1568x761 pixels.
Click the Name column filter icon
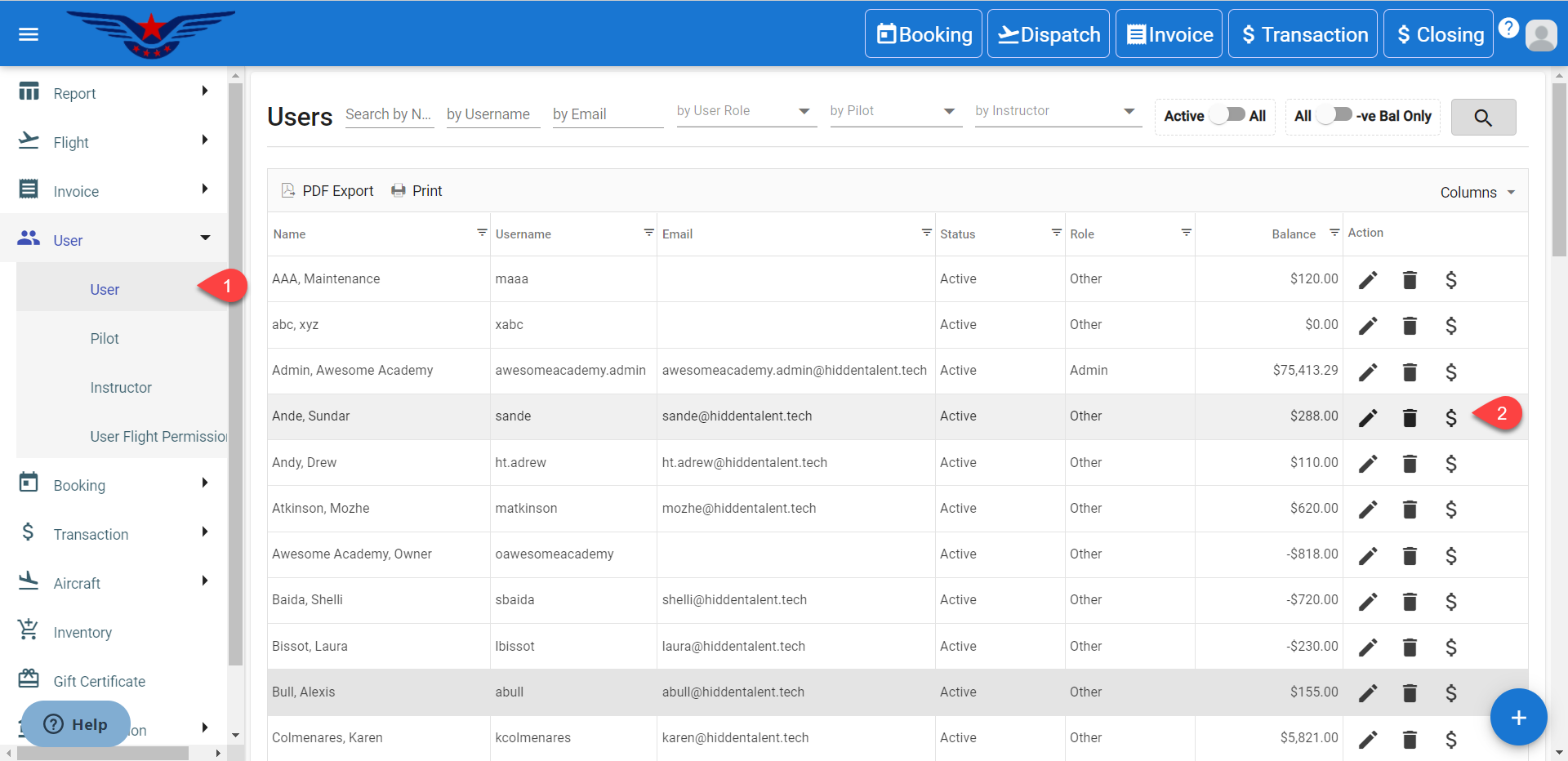click(x=482, y=233)
